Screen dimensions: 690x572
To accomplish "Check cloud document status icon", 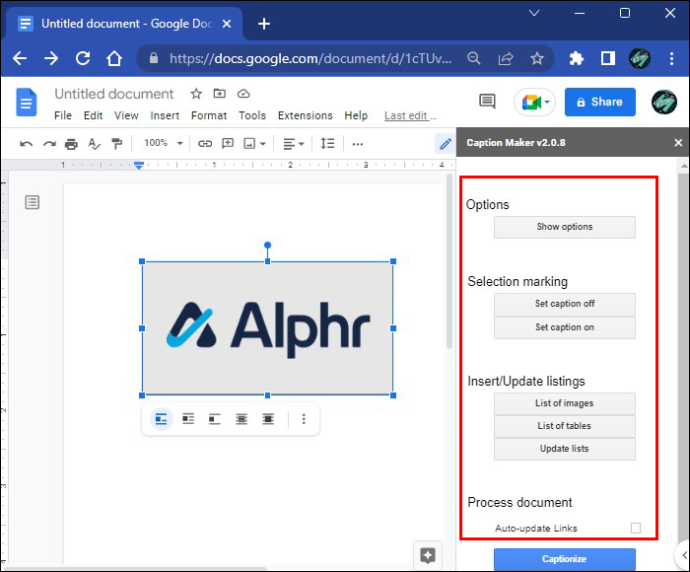I will (243, 94).
